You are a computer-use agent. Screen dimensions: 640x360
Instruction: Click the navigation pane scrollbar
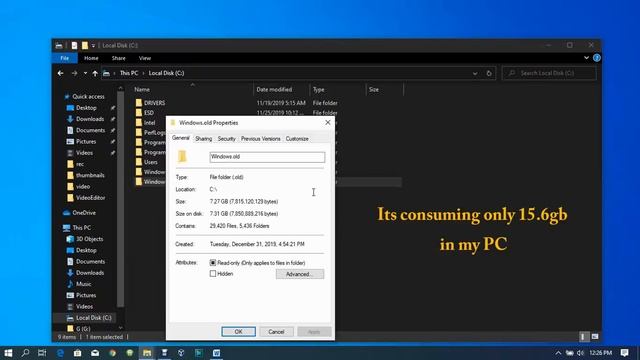pos(120,200)
